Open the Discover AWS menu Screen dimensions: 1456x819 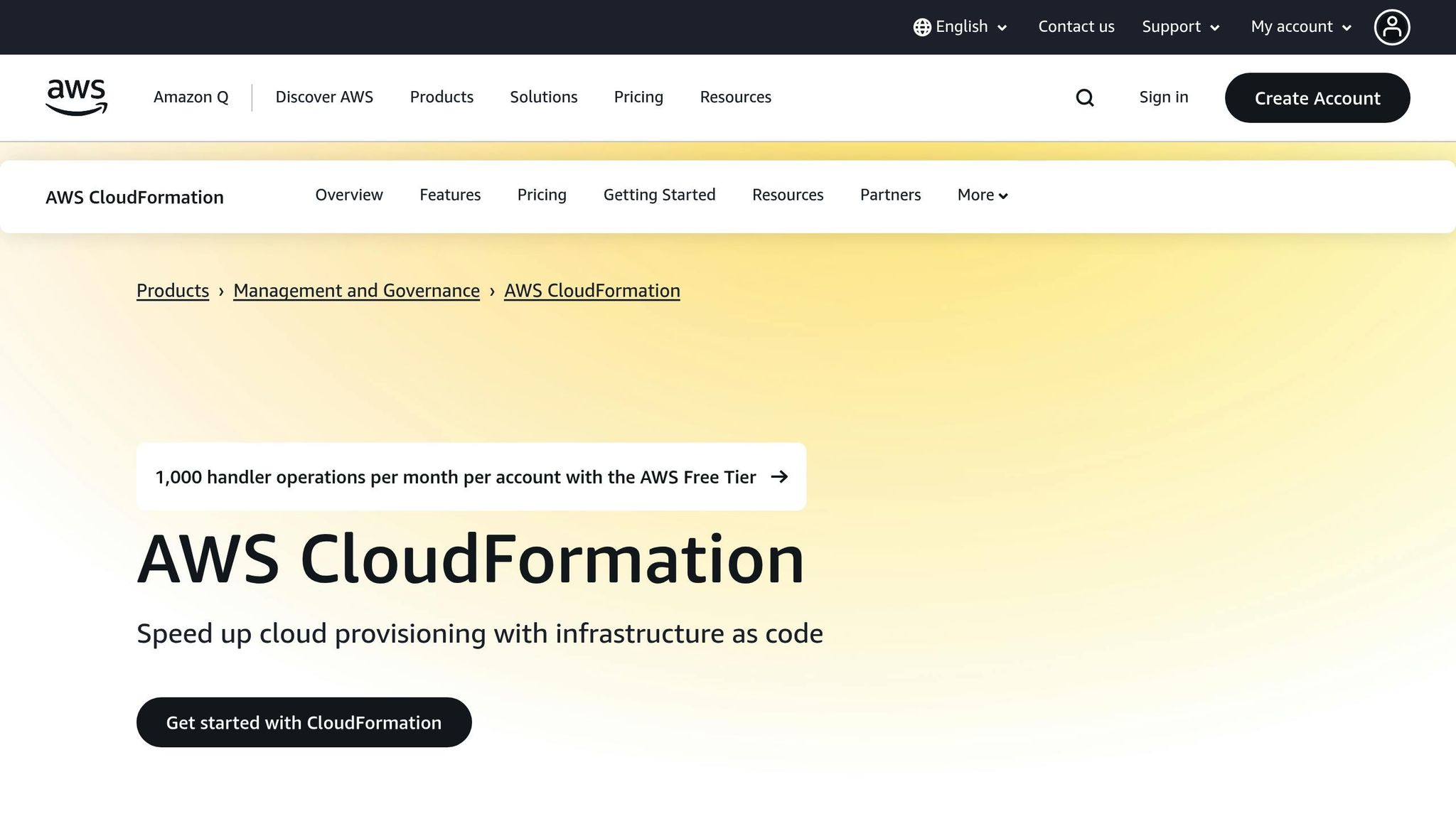click(324, 97)
